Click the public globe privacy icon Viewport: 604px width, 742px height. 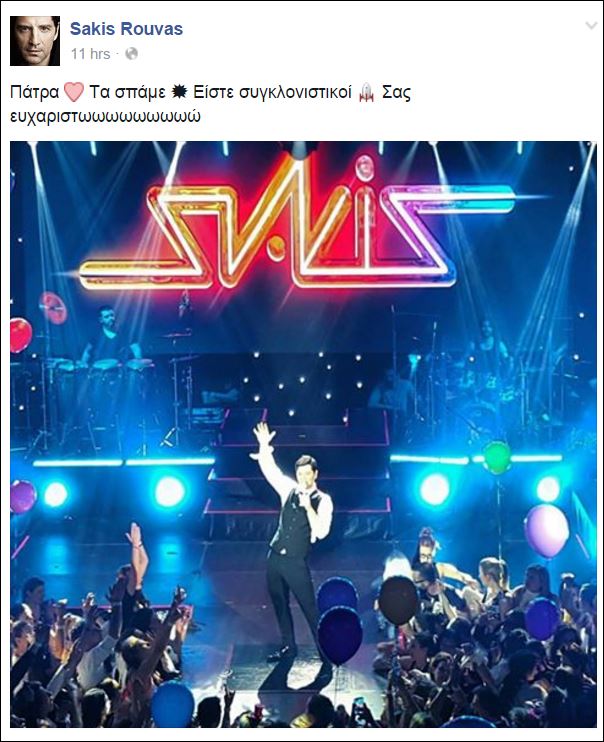coord(132,54)
